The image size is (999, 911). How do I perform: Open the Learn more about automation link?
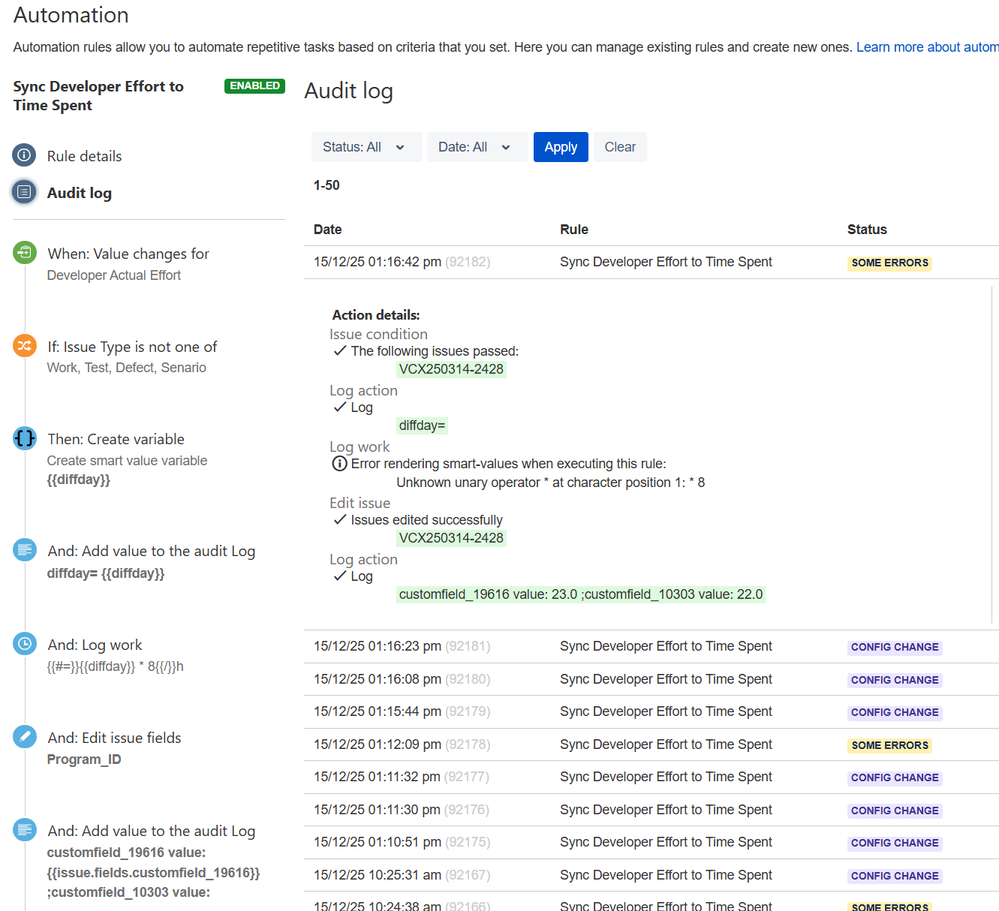tap(927, 47)
